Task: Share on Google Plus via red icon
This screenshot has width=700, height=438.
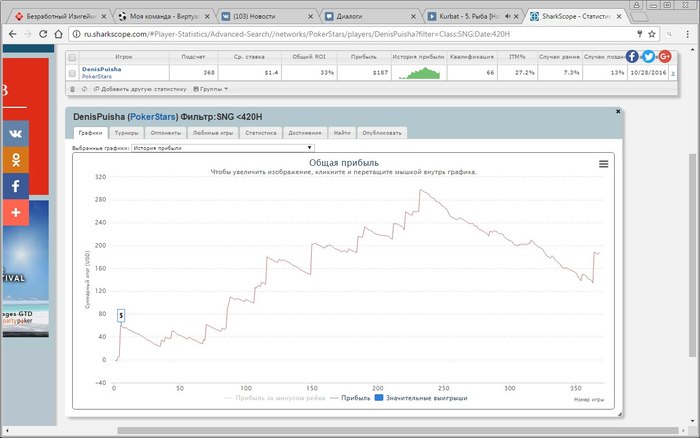Action: pos(665,56)
